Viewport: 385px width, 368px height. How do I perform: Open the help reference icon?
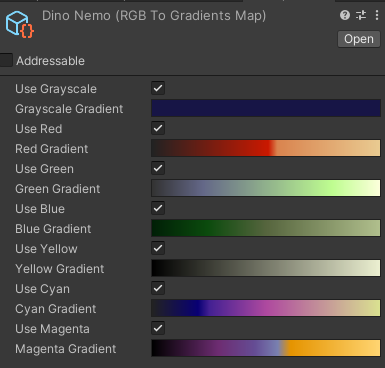tap(345, 15)
